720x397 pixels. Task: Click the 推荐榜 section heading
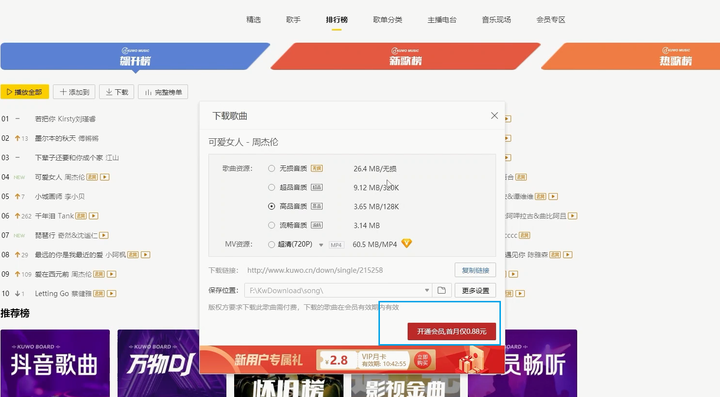(15, 313)
